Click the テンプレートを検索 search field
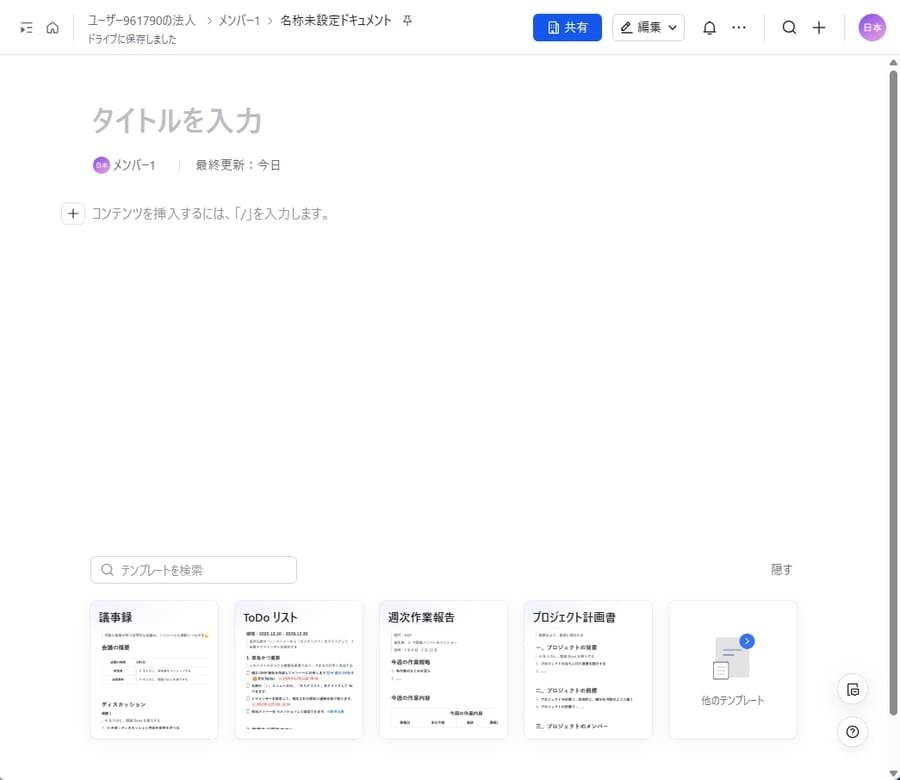This screenshot has height=780, width=900. [193, 569]
